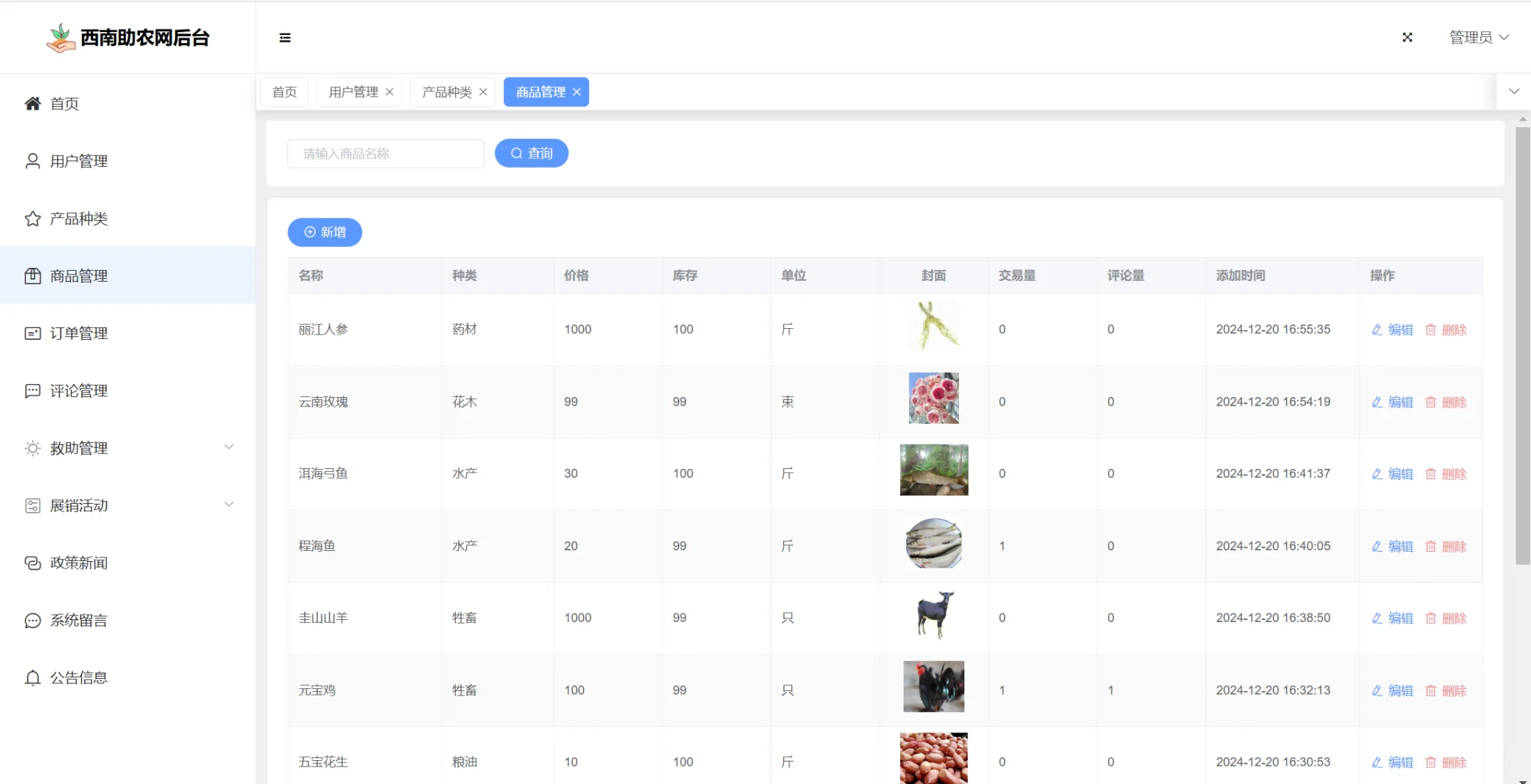Open the 元宝鸡 cover thumbnail

click(934, 687)
